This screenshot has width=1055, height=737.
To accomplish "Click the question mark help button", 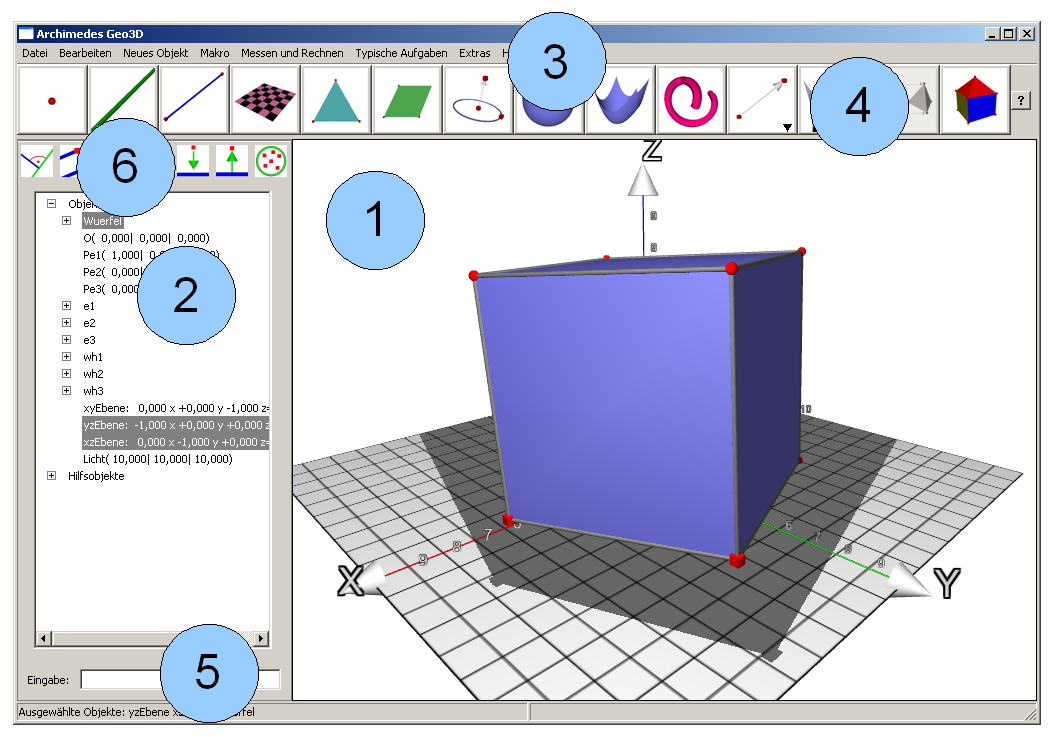I will click(1020, 100).
